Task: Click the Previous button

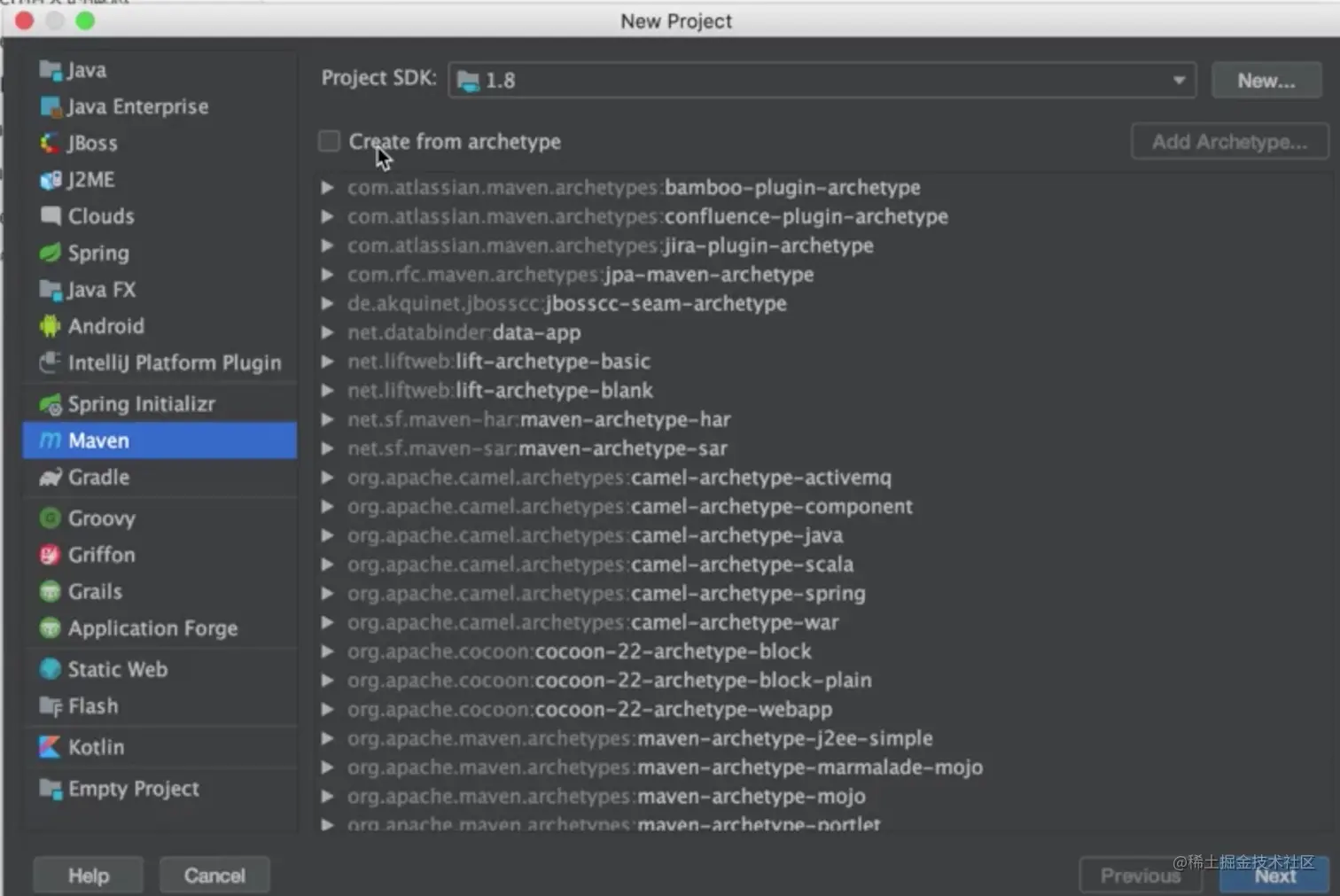Action: pyautogui.click(x=1140, y=876)
